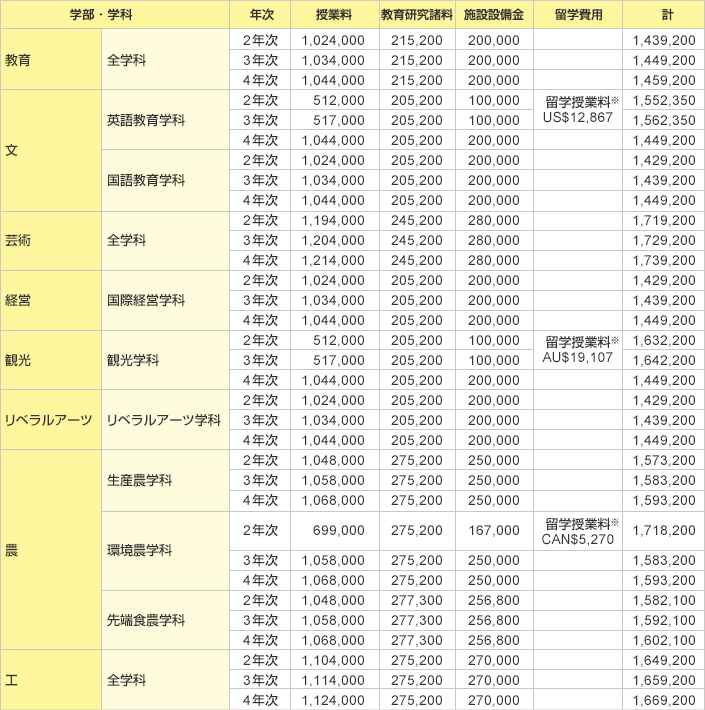This screenshot has width=705, height=710.
Task: Select the 年次 column header
Action: [x=260, y=14]
